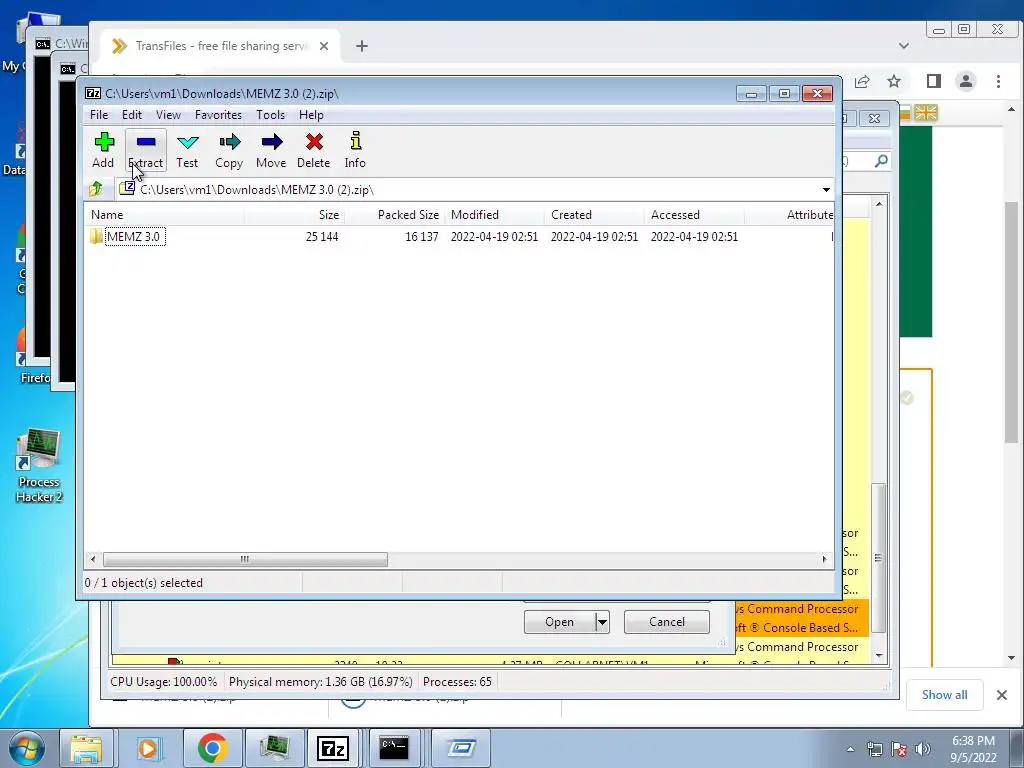Click the Action Center flag tray icon
The image size is (1024, 768).
coord(899,749)
